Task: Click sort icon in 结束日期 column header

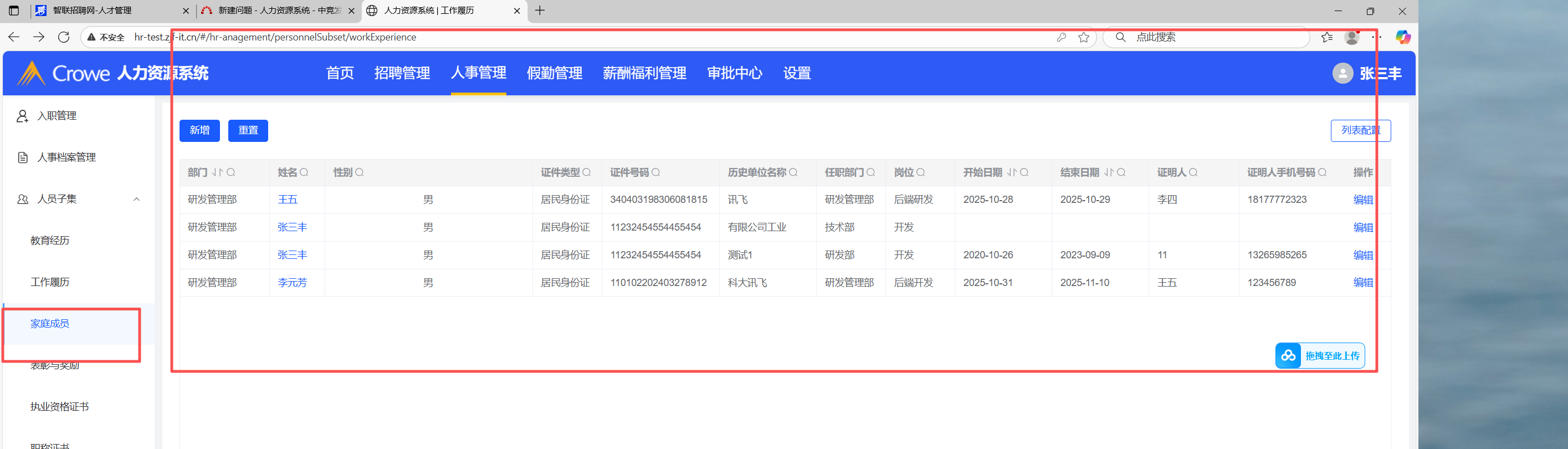Action: 1108,172
